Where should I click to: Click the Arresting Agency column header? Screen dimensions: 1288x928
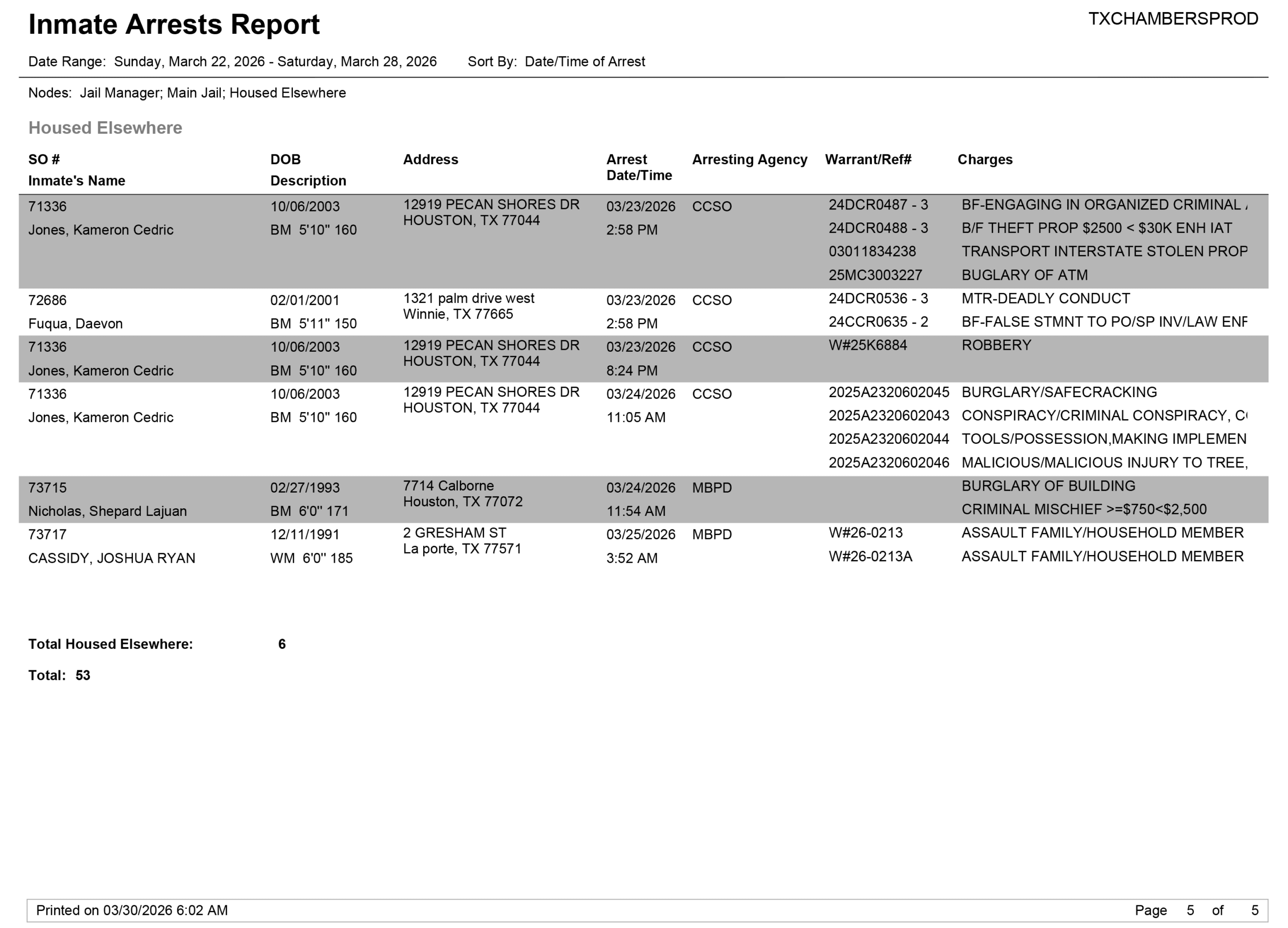[749, 160]
